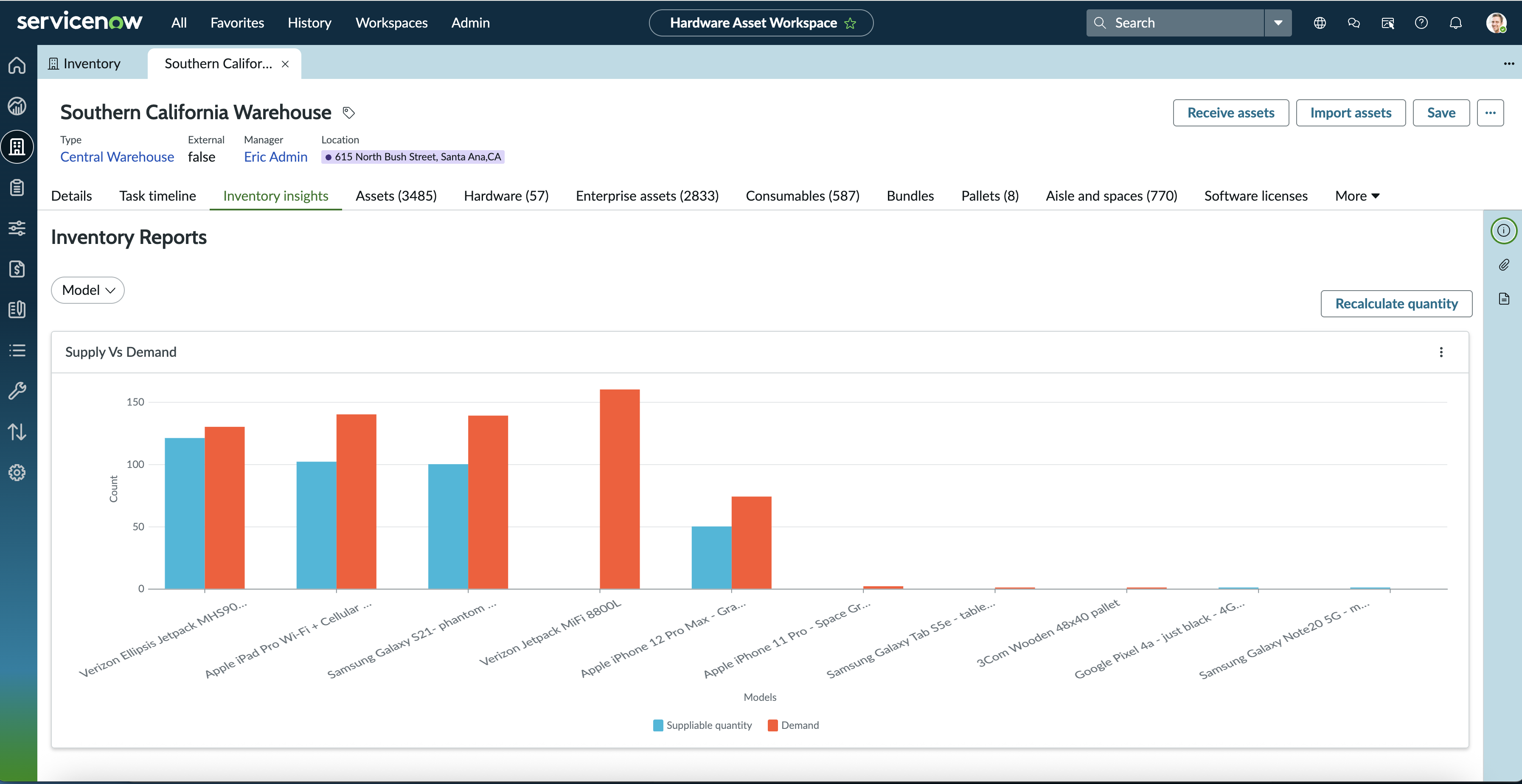Image resolution: width=1522 pixels, height=784 pixels.
Task: Click the Hardware Asset Workspace title pill
Action: pos(761,23)
